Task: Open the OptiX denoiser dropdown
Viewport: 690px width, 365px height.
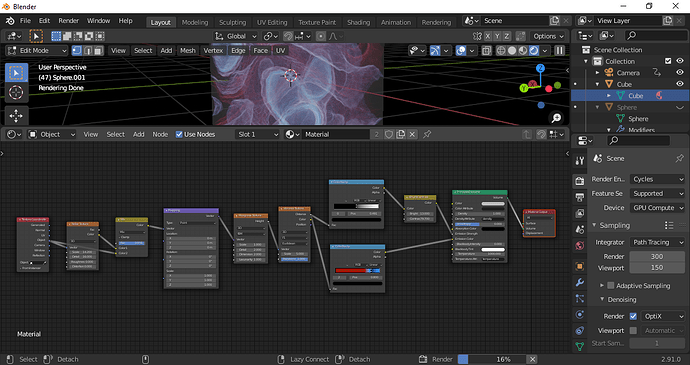Action: click(663, 316)
